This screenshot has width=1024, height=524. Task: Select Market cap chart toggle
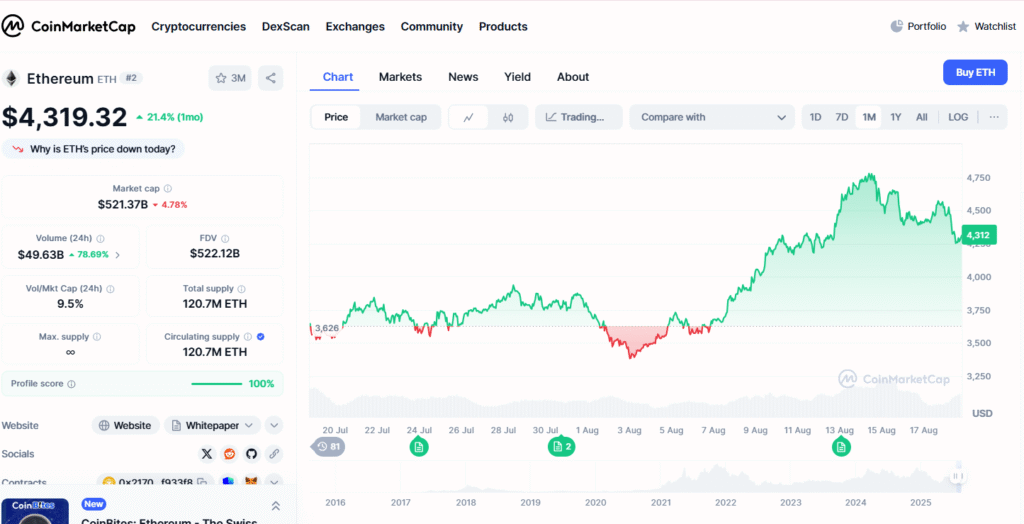[x=400, y=117]
